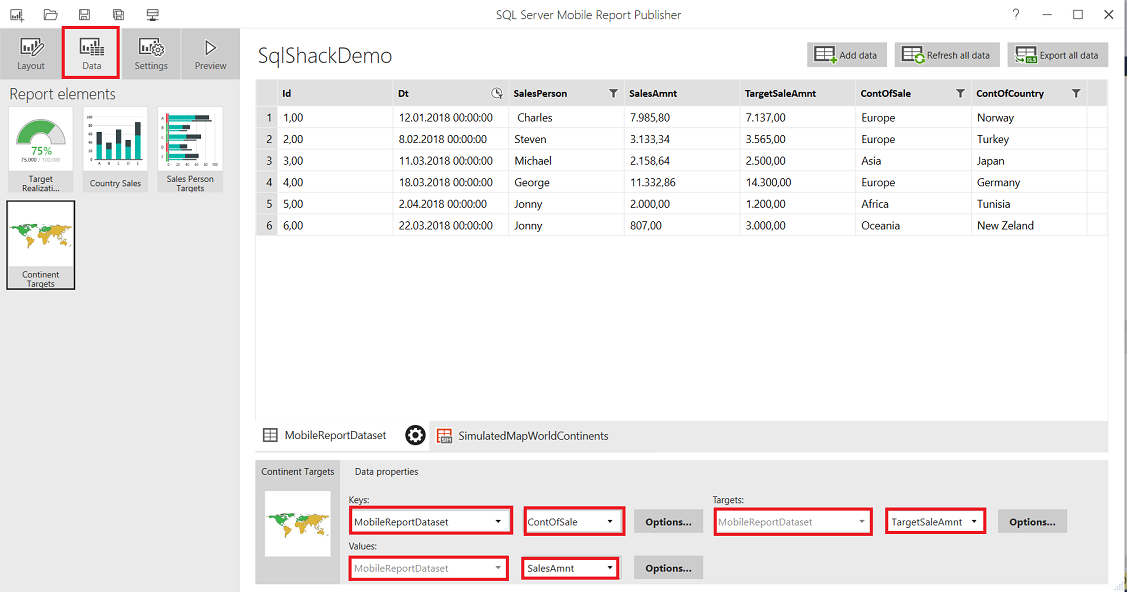Click the new mobile report icon
Screen dimensions: 1127x592
pos(17,14)
